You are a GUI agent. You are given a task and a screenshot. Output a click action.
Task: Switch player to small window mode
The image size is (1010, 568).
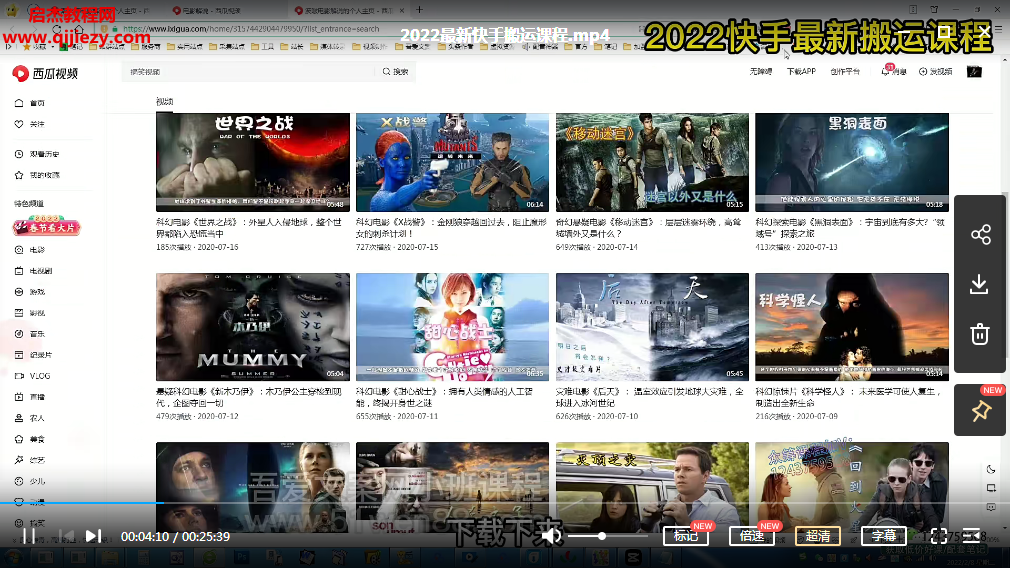click(x=991, y=488)
